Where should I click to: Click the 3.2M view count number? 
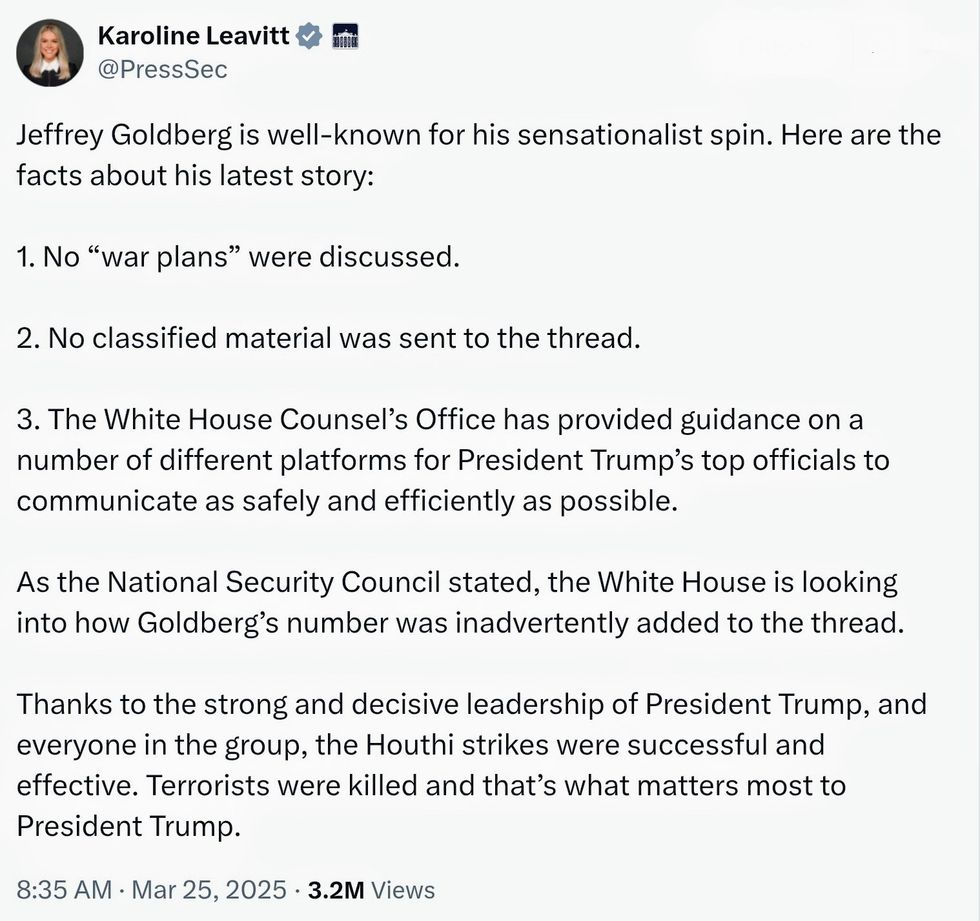335,889
